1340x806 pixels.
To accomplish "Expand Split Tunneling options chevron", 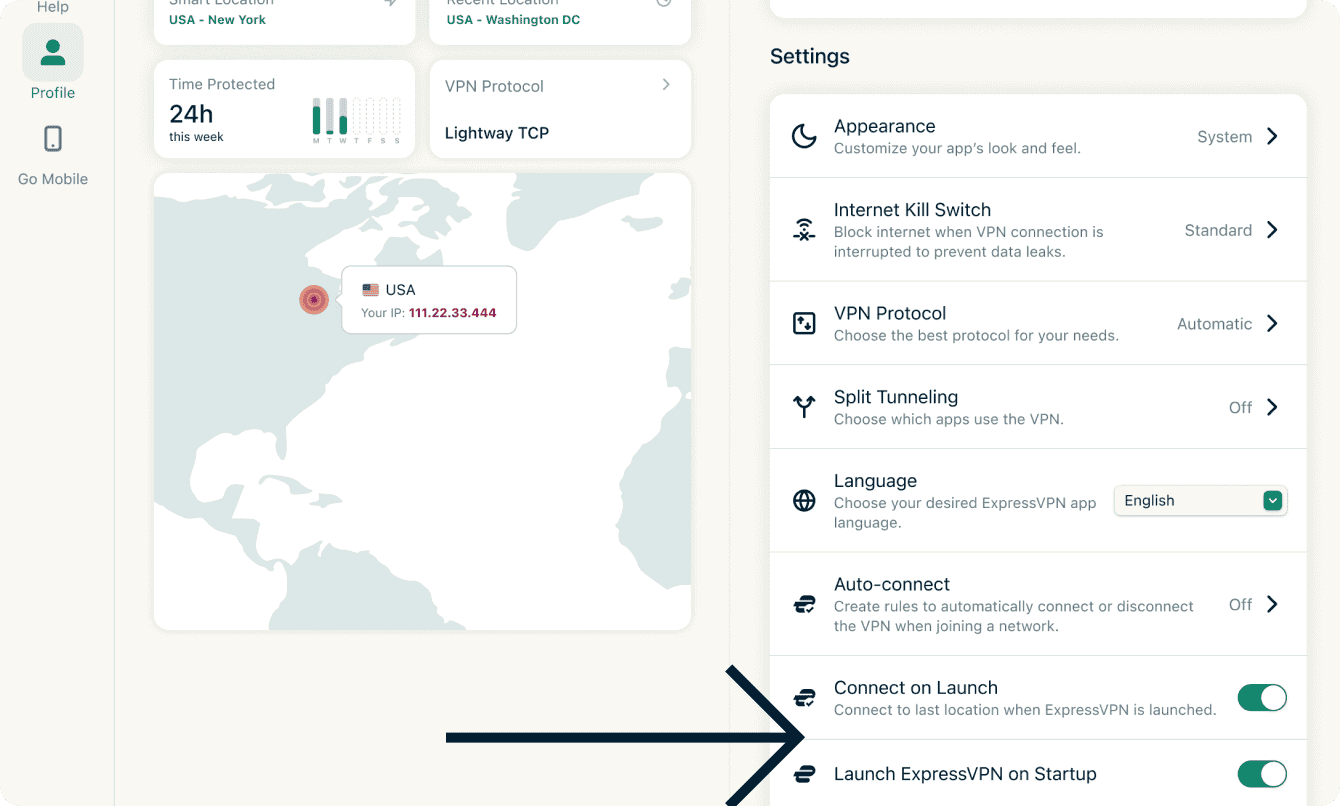I will pyautogui.click(x=1272, y=407).
